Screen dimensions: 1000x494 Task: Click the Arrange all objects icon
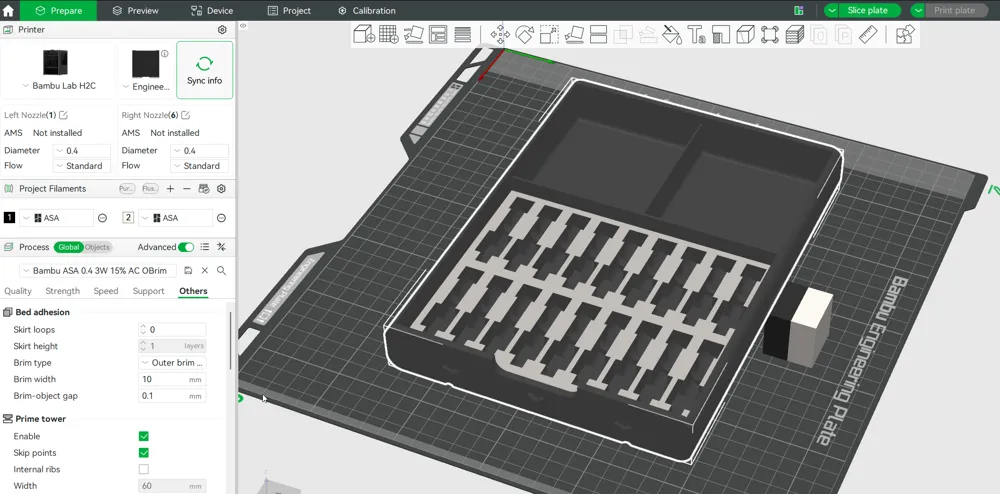pos(438,34)
